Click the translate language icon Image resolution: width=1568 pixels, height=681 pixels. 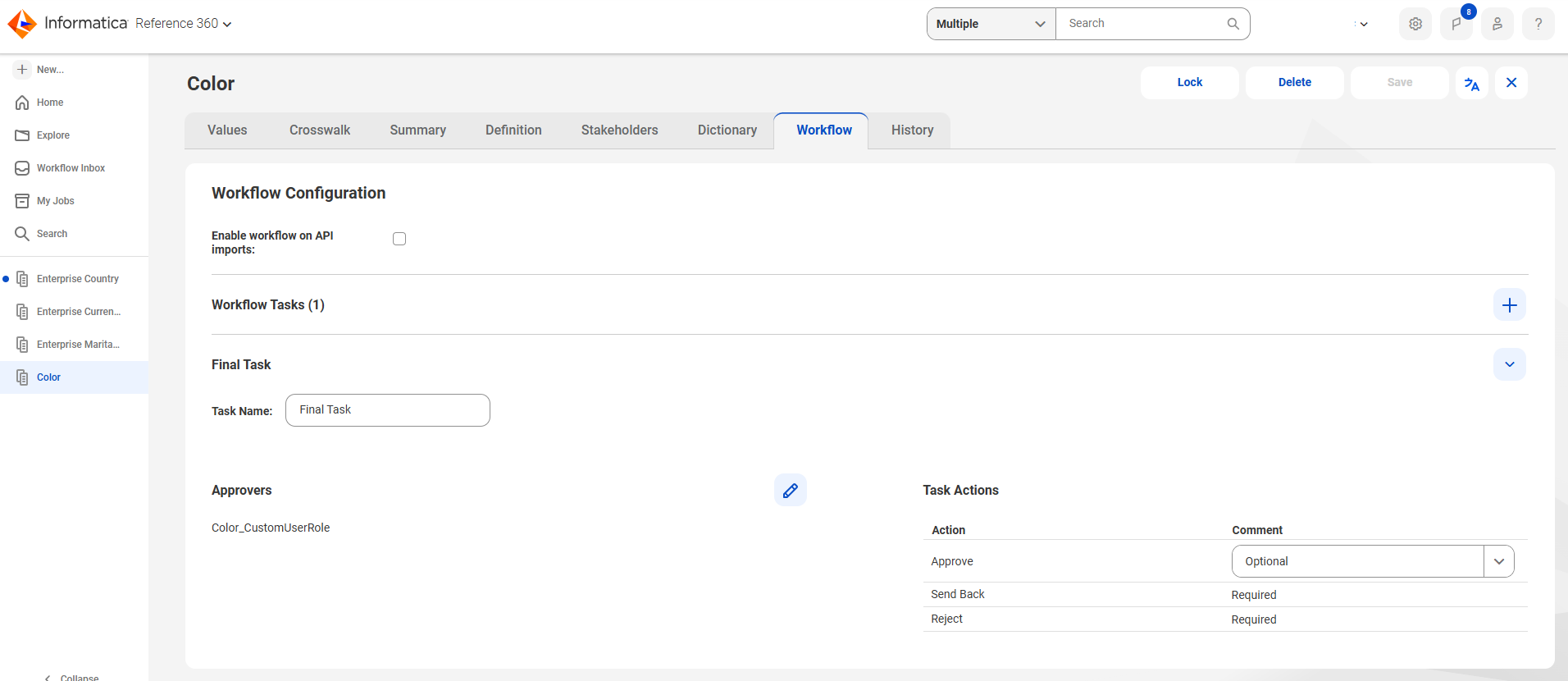point(1472,83)
